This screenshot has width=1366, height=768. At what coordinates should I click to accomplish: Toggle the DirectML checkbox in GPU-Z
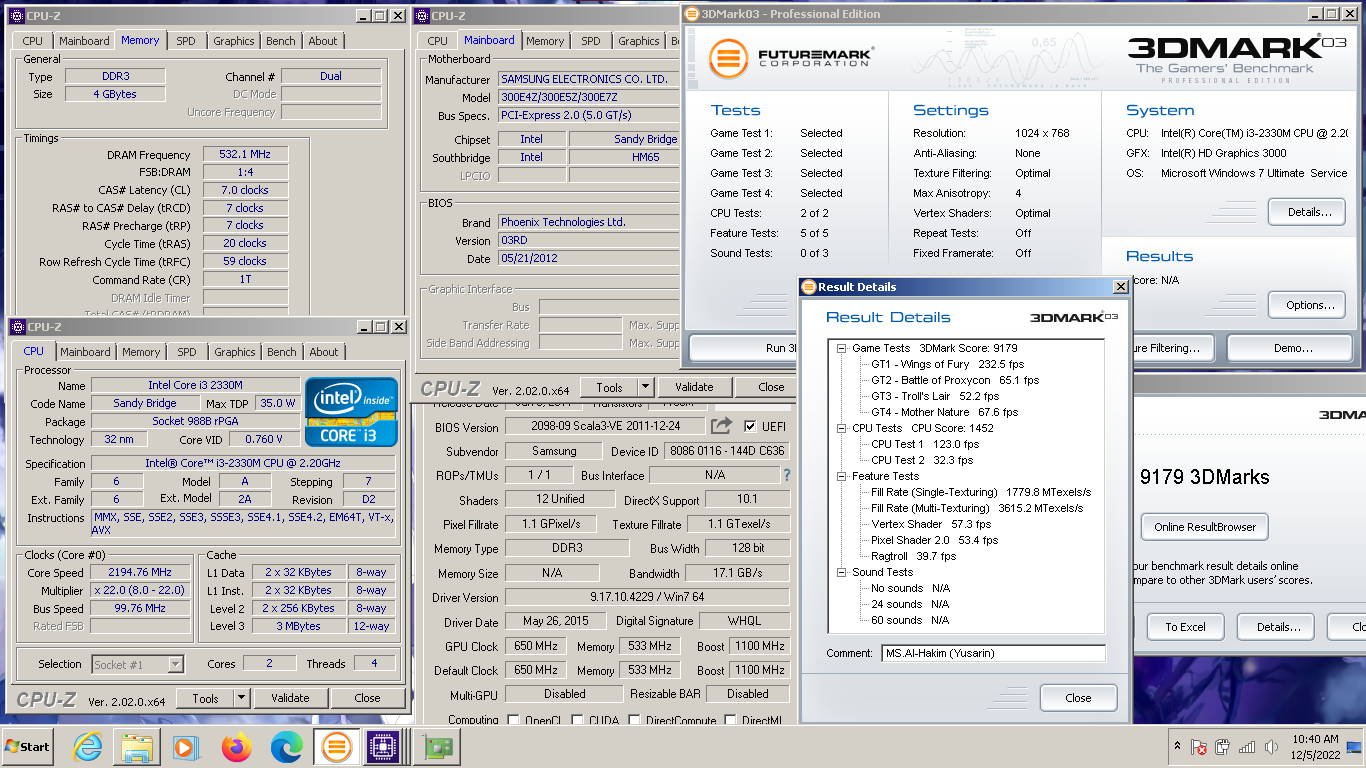coord(732,720)
